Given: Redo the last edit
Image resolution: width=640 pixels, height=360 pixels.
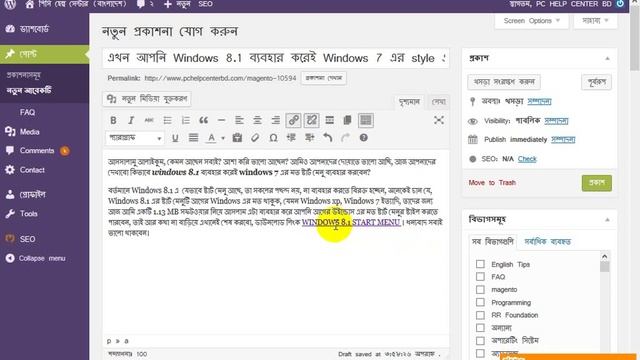Looking at the screenshot, I should tap(345, 138).
